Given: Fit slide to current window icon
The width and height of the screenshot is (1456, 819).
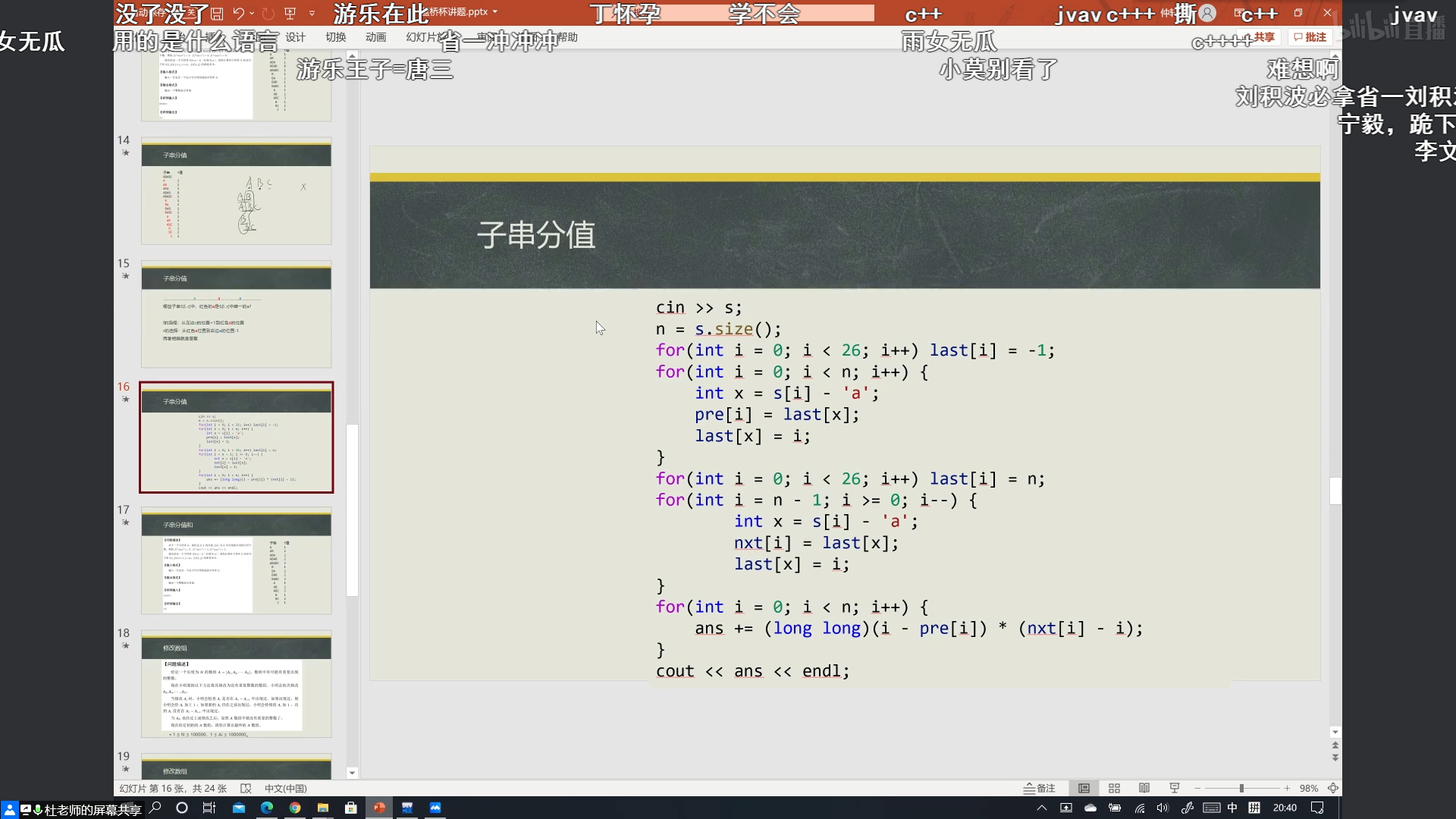Looking at the screenshot, I should click(1332, 789).
